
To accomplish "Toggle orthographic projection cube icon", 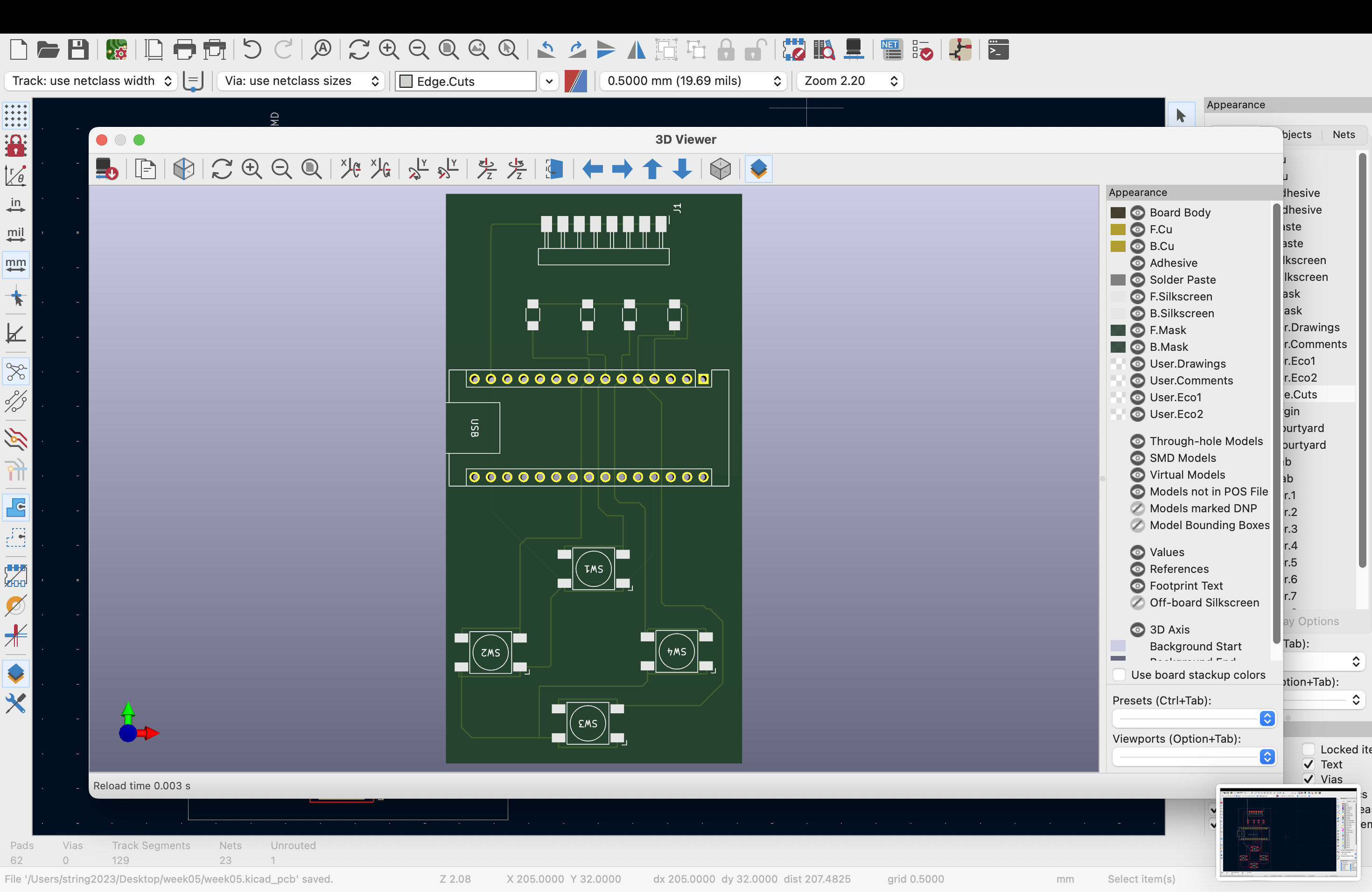I will click(x=721, y=169).
